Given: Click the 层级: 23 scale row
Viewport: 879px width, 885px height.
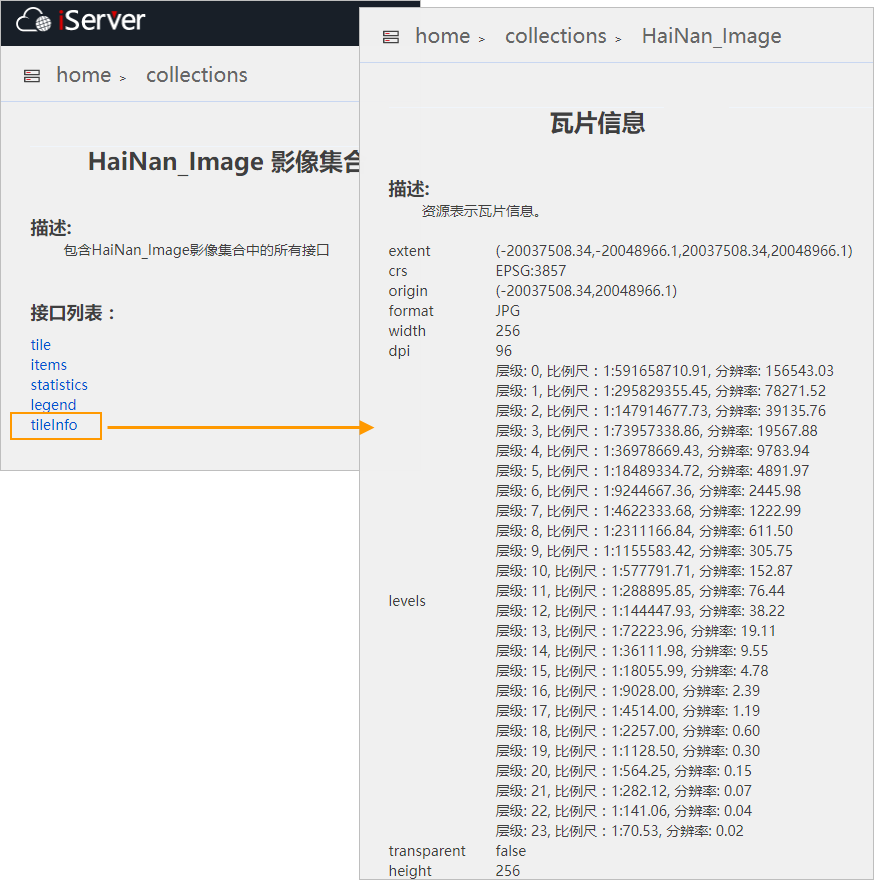Looking at the screenshot, I should [x=619, y=831].
